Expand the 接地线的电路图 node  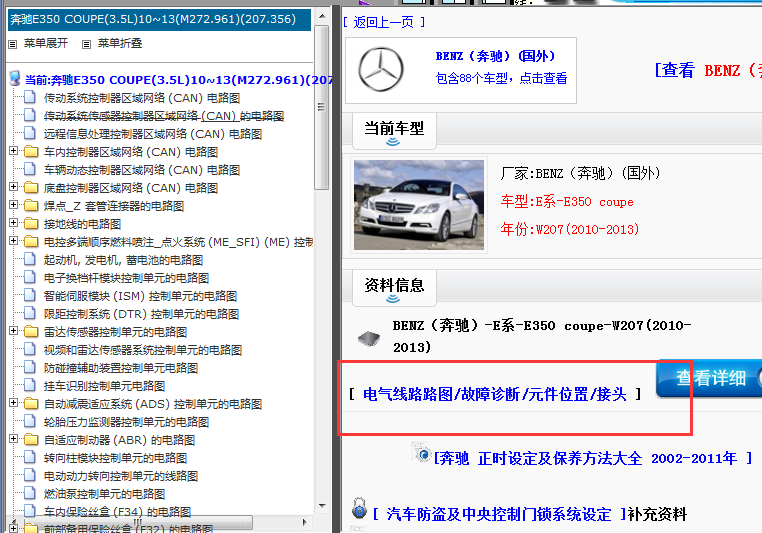[x=14, y=223]
